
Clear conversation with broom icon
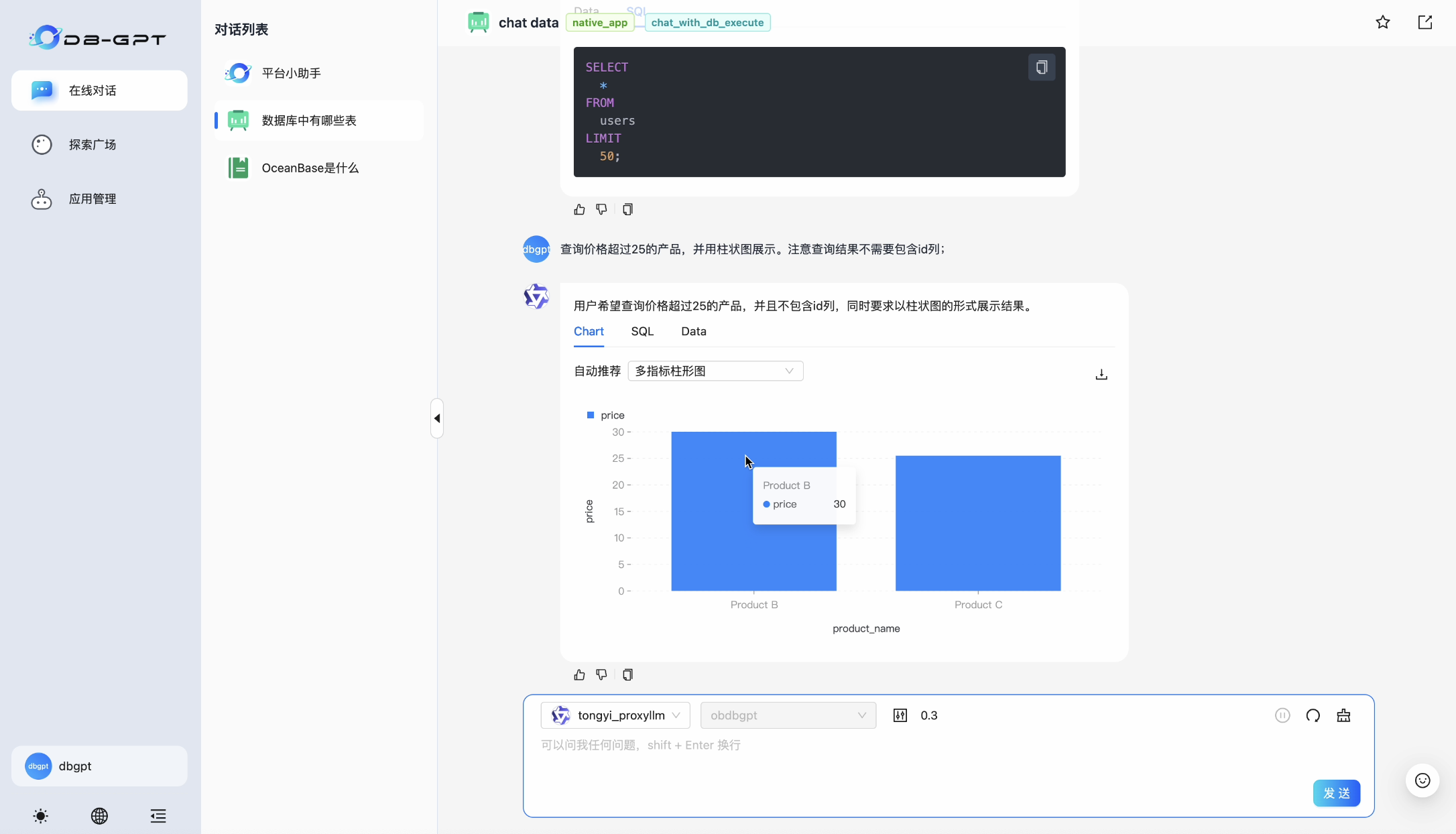(1343, 715)
